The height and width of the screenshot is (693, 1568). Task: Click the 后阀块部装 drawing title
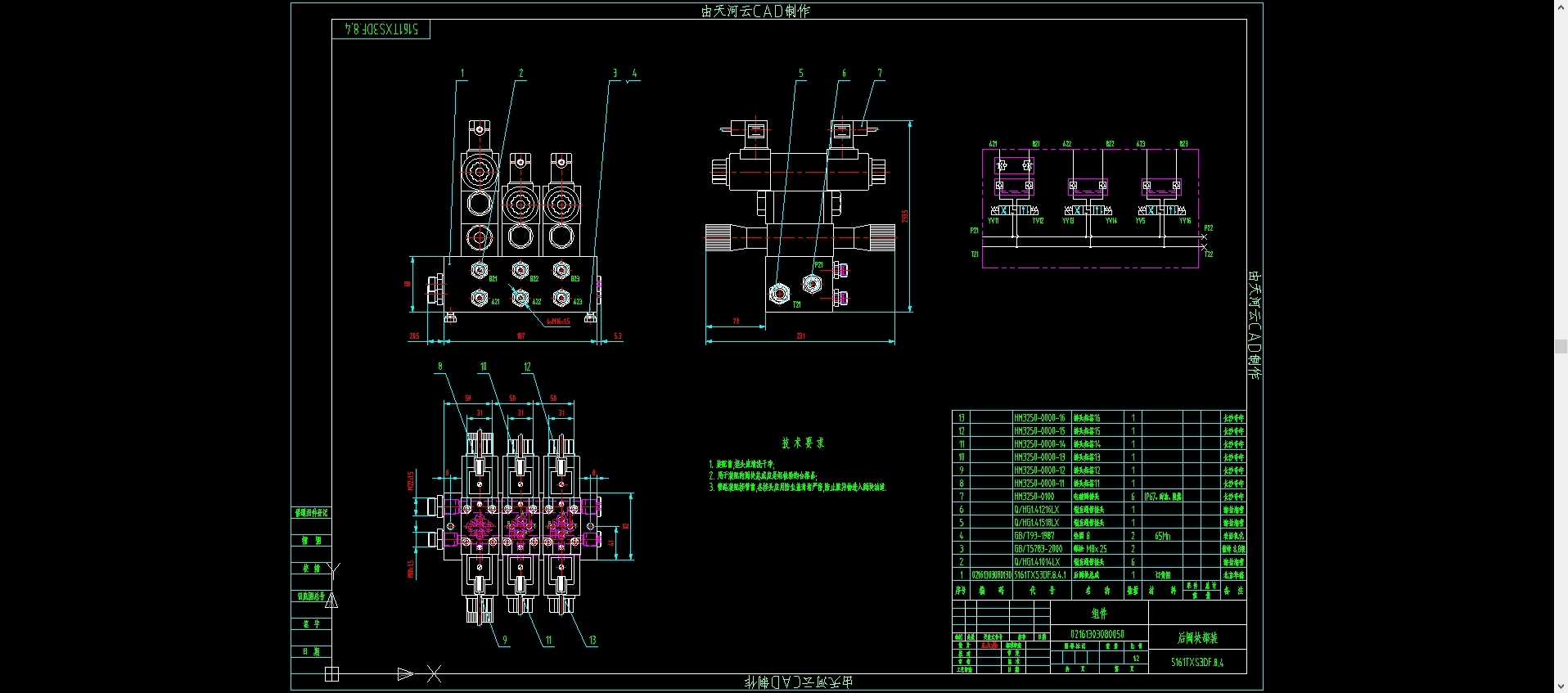[x=1197, y=637]
